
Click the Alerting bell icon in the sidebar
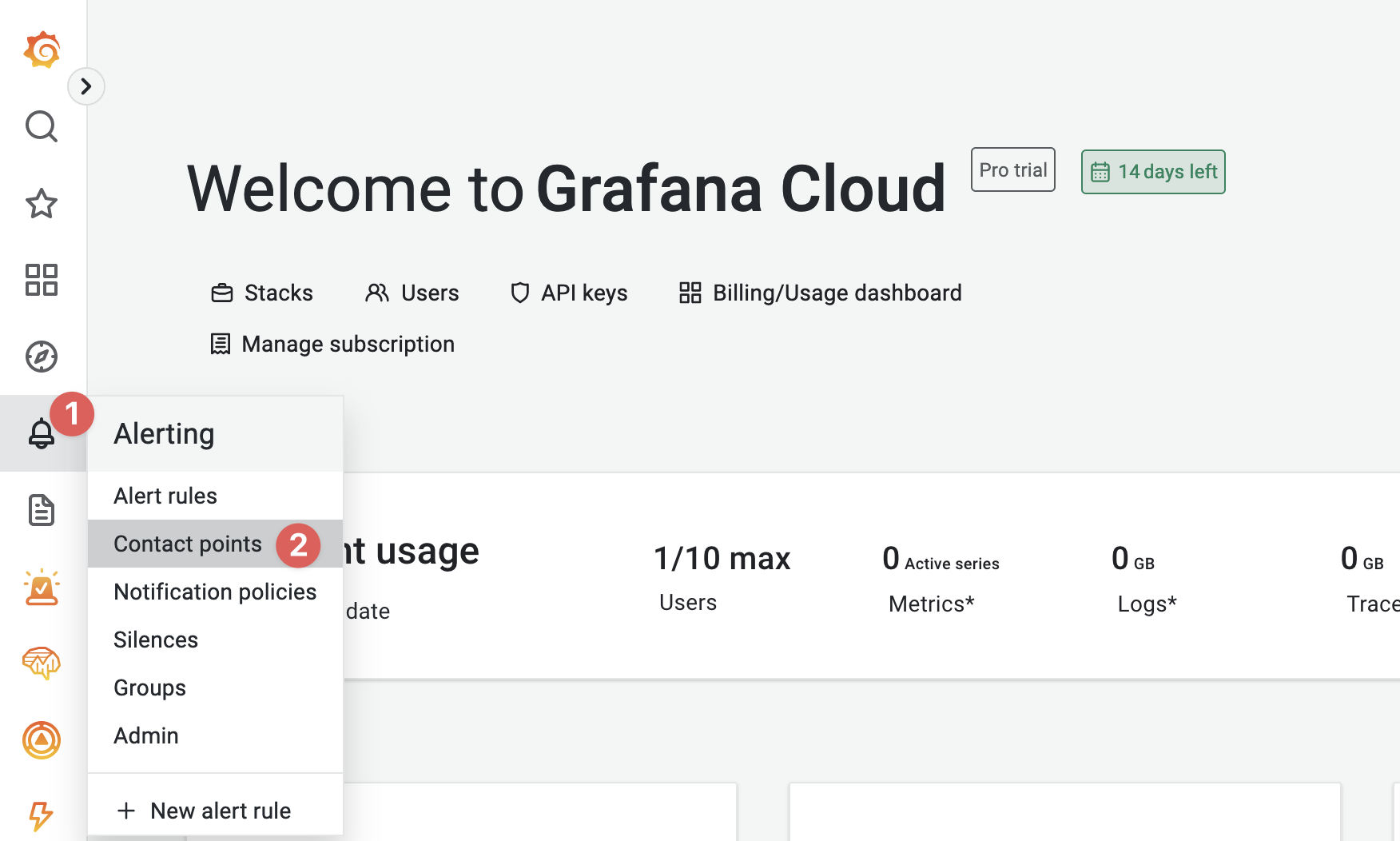tap(42, 433)
